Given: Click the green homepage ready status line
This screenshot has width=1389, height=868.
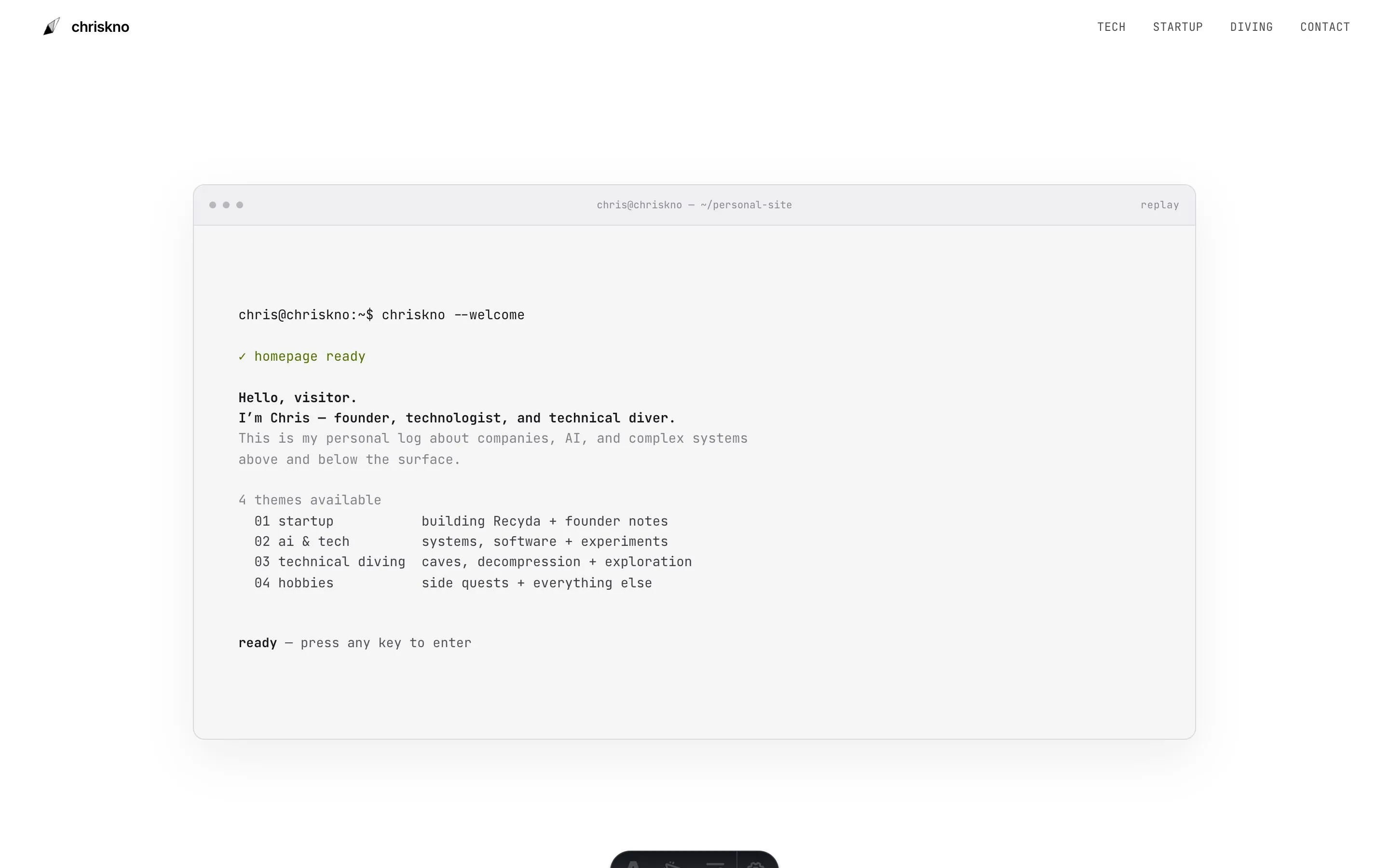Looking at the screenshot, I should (302, 356).
